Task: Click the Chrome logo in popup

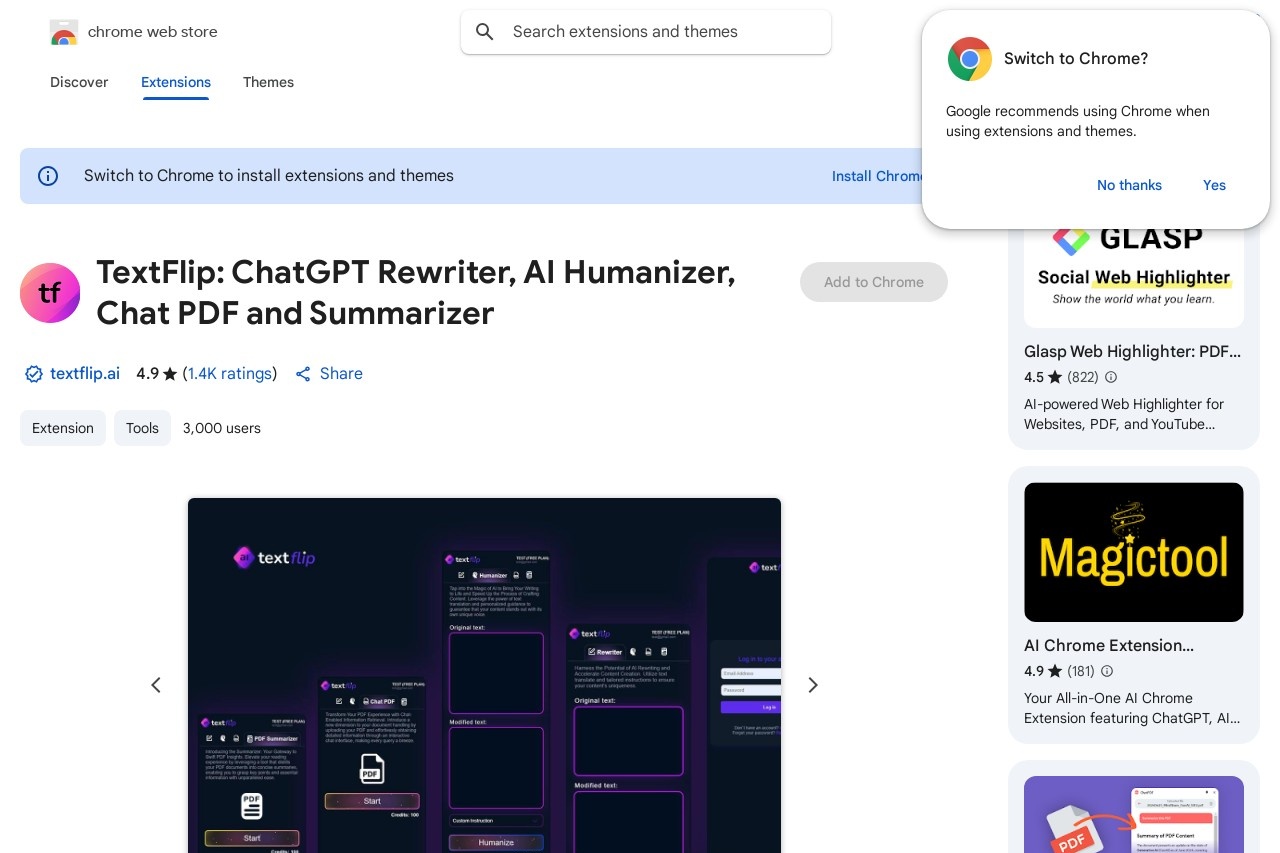Action: tap(970, 59)
